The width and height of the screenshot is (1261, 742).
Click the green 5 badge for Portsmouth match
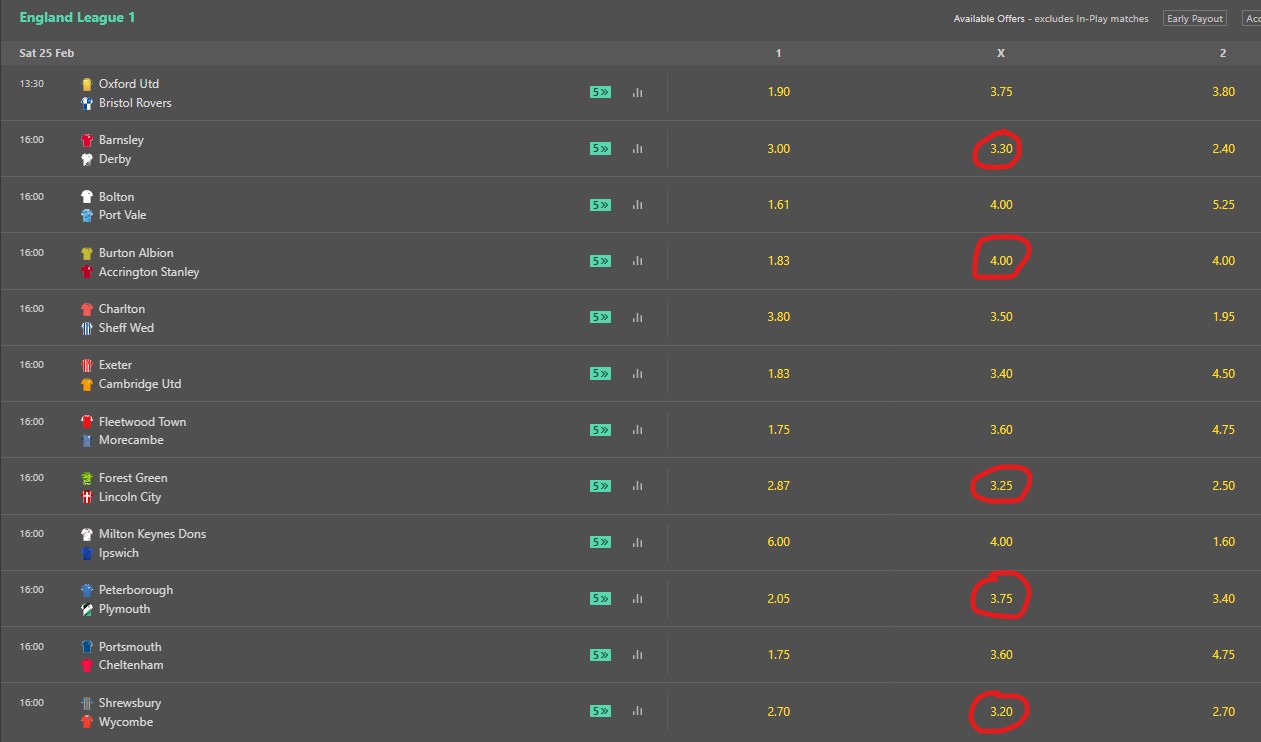point(600,655)
